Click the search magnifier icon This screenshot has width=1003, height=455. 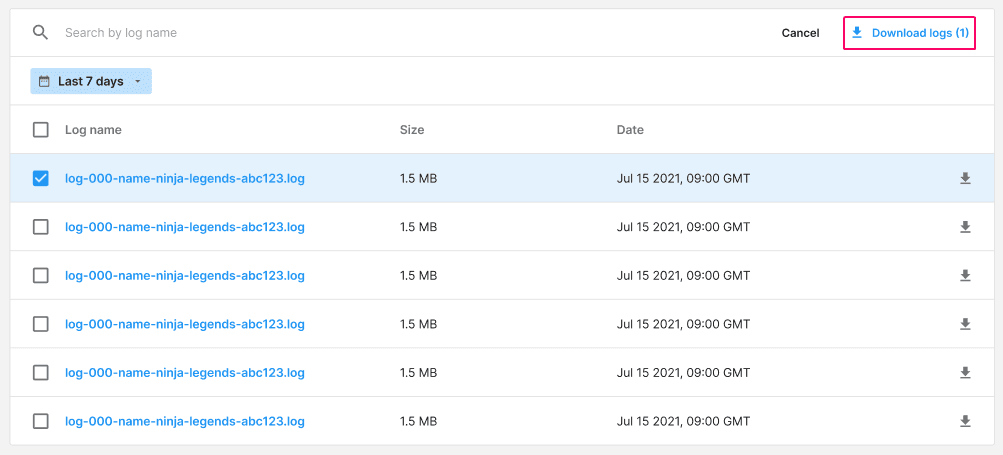pyautogui.click(x=40, y=33)
